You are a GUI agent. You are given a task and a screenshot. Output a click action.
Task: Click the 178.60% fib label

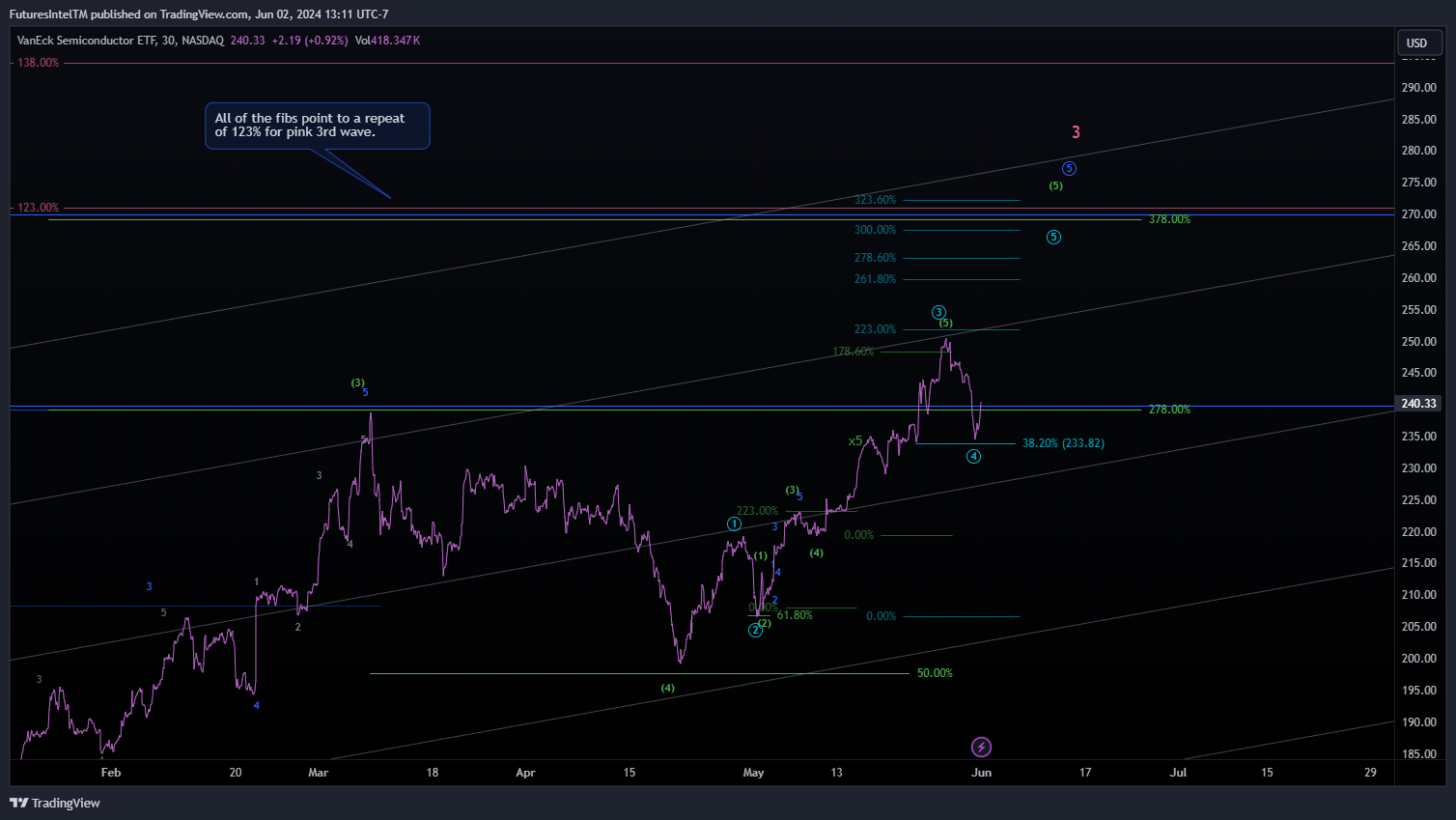[854, 352]
